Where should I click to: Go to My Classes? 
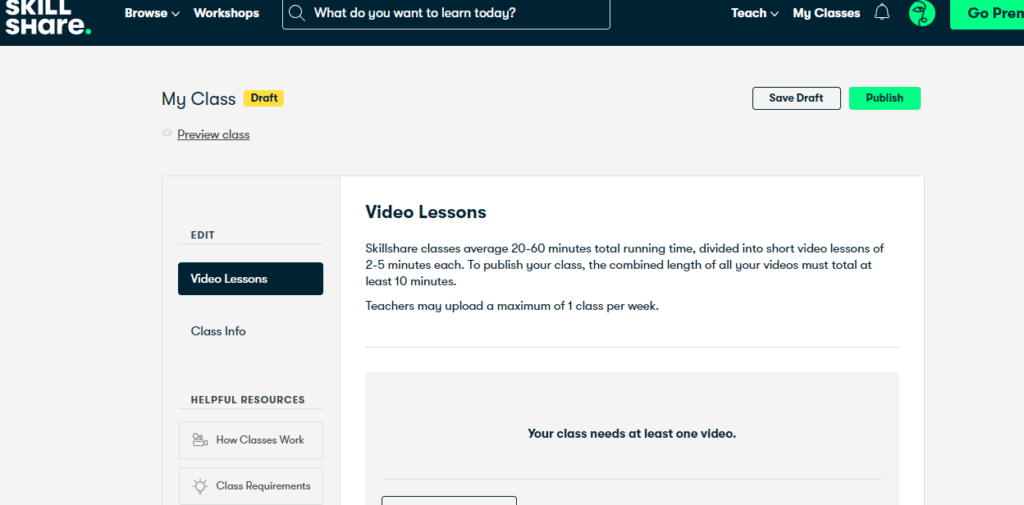[826, 13]
